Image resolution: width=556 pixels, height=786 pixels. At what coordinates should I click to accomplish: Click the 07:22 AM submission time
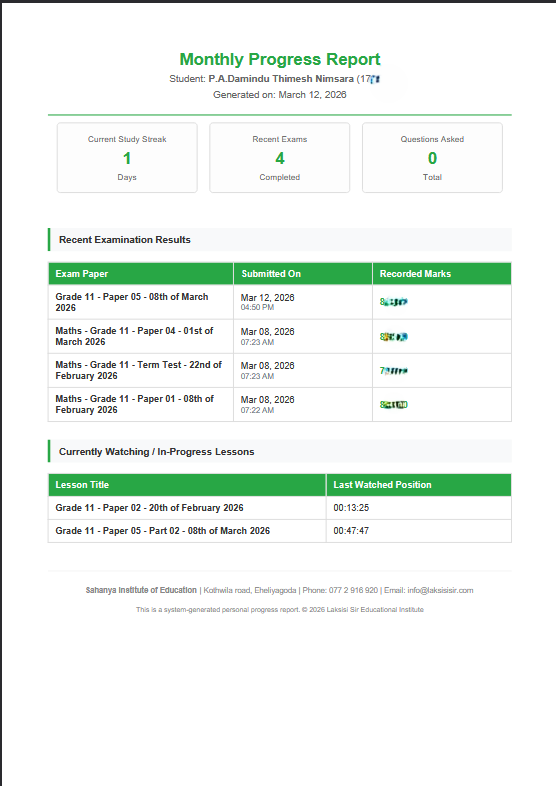[257, 410]
